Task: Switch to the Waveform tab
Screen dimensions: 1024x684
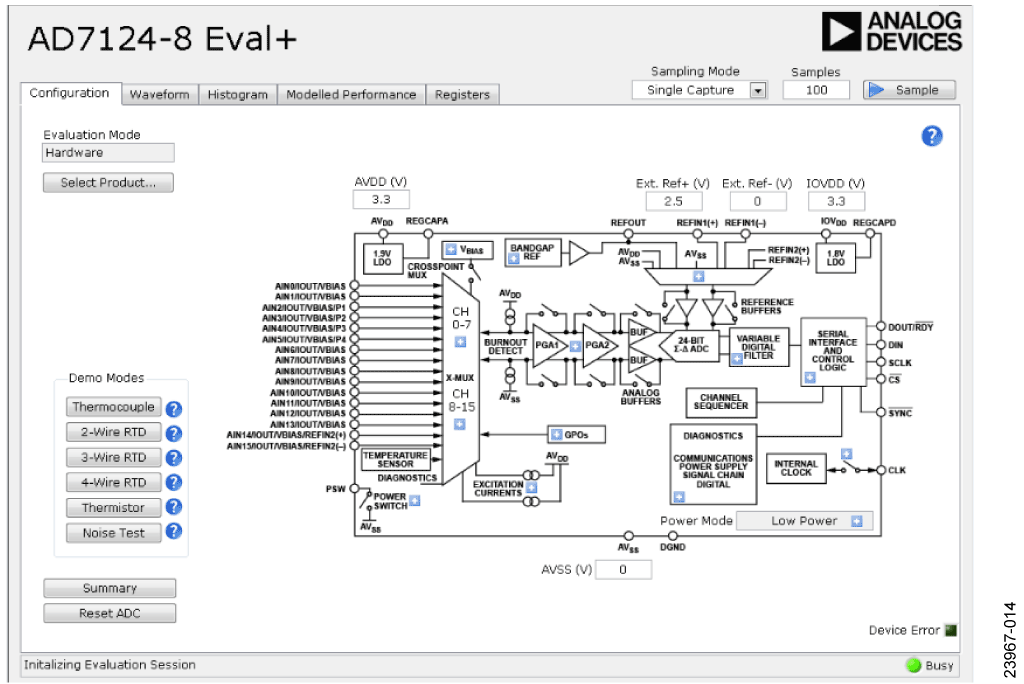Action: pos(159,95)
